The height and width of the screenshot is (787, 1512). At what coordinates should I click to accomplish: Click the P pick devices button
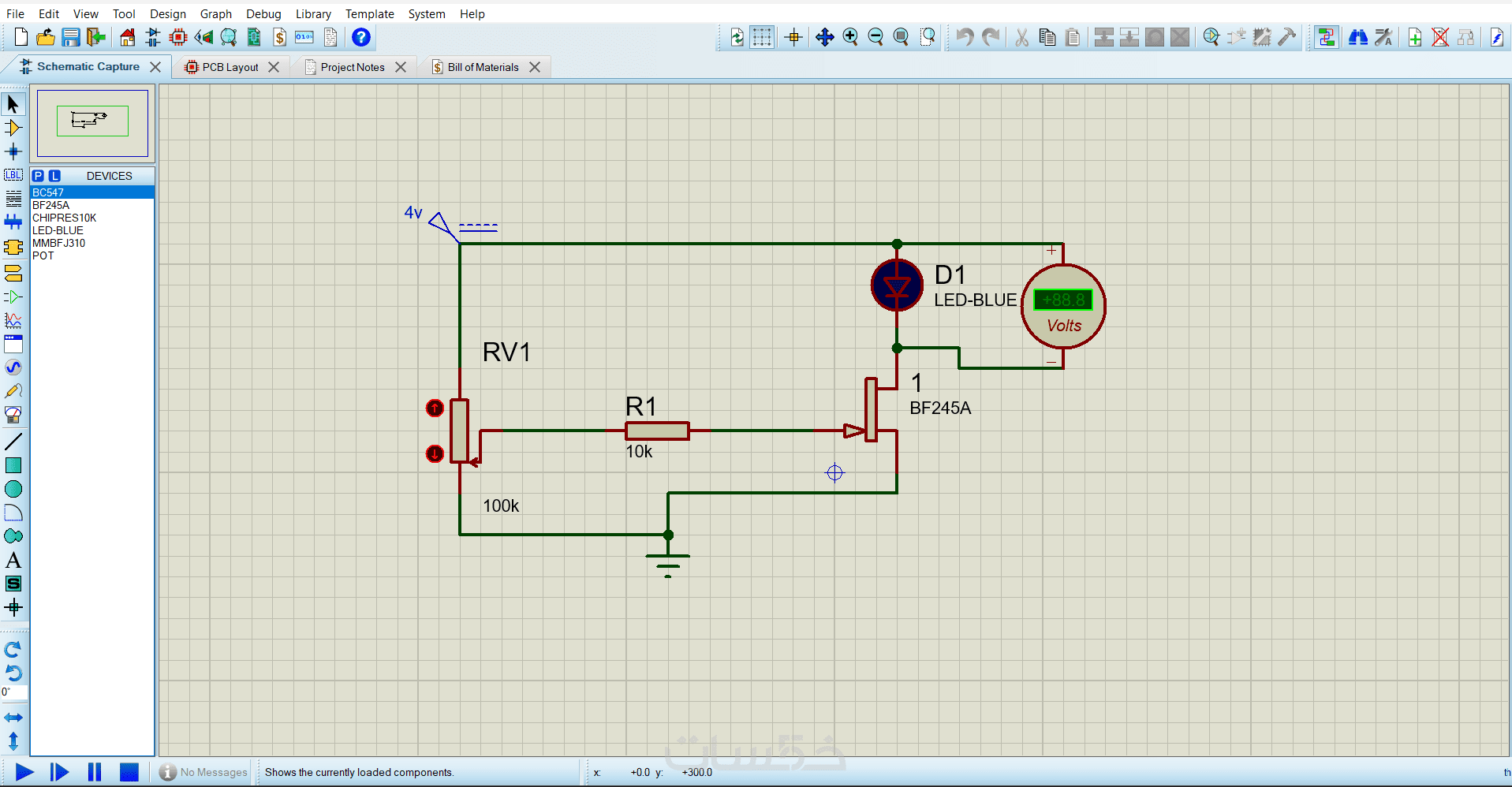pos(38,176)
